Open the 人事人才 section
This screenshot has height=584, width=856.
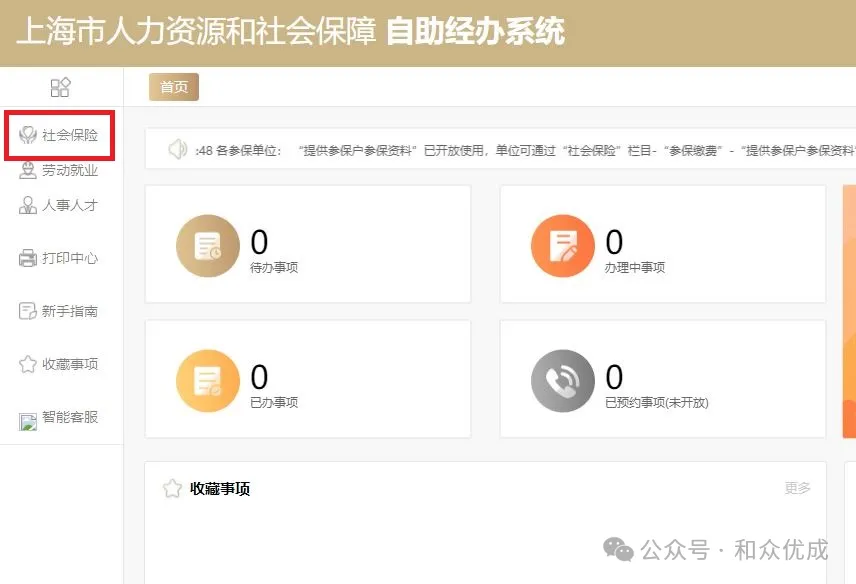[60, 205]
